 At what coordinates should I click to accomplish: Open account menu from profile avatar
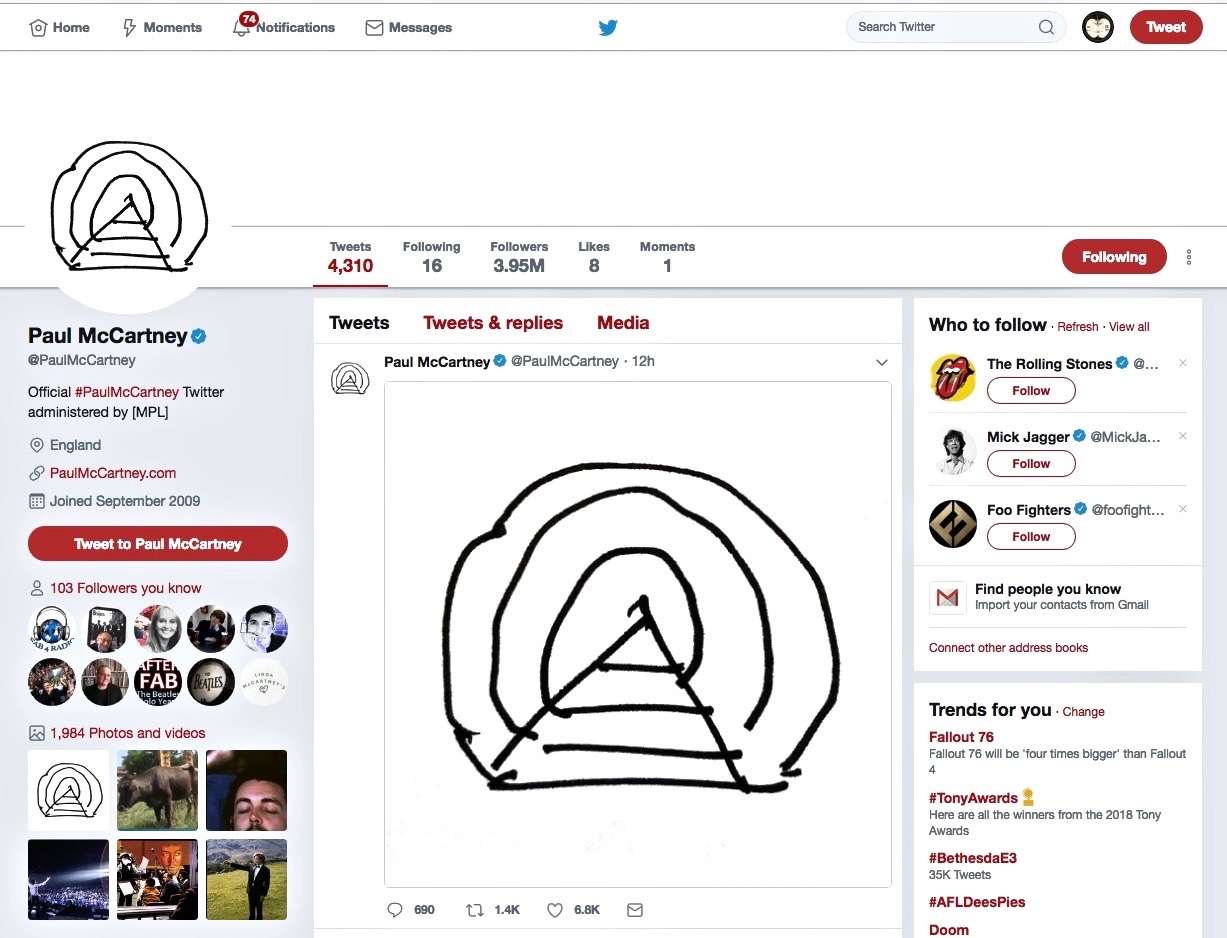click(1098, 27)
